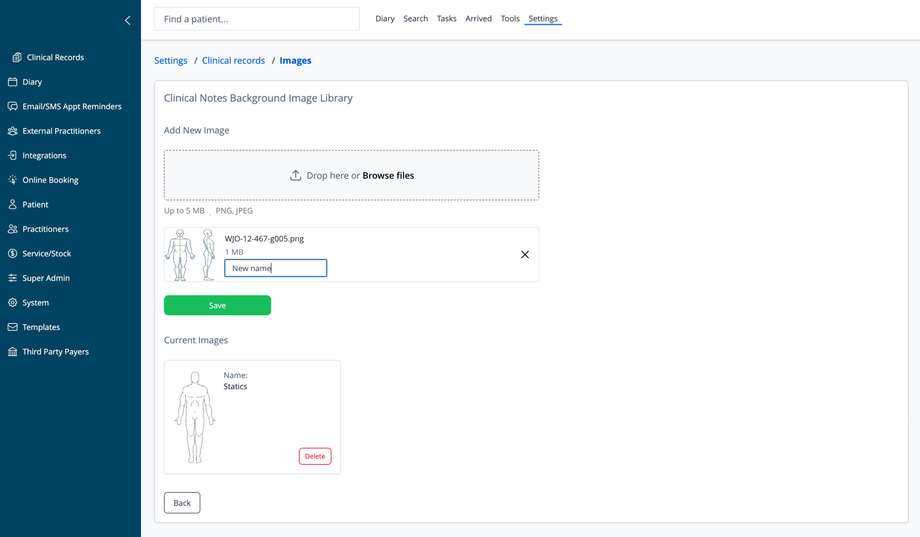Open the Service/Stock dollar icon
Screen dimensions: 920x537
pos(13,253)
